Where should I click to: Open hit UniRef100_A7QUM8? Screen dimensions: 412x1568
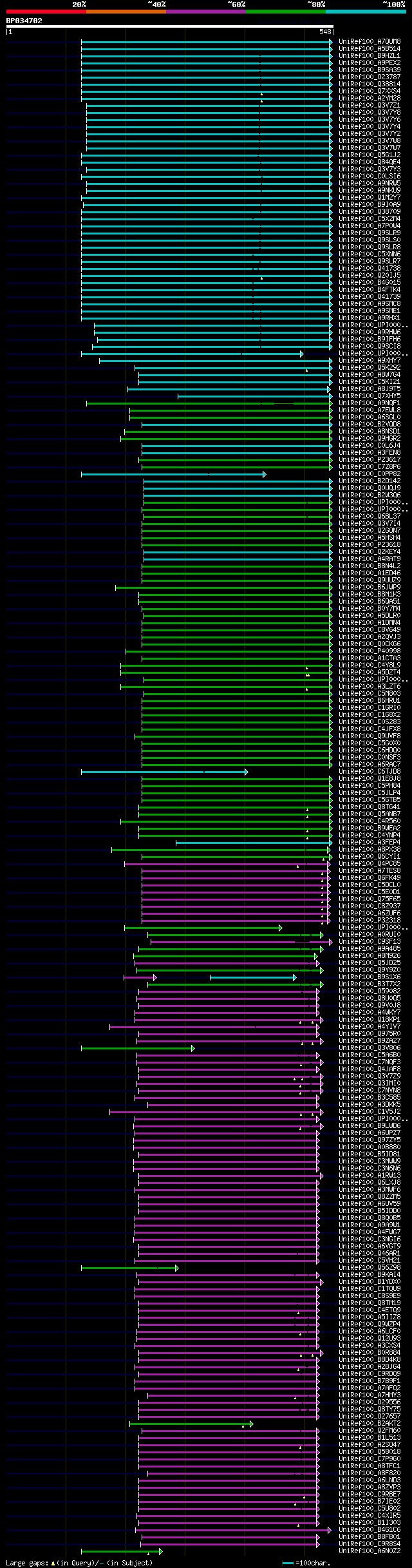[370, 42]
